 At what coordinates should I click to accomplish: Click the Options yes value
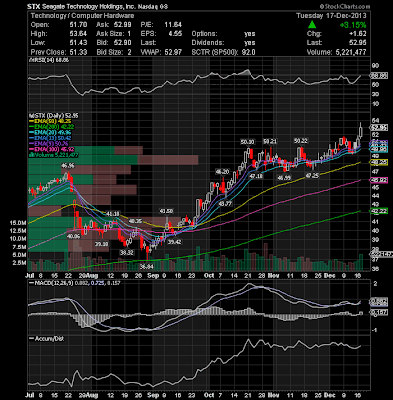click(249, 34)
